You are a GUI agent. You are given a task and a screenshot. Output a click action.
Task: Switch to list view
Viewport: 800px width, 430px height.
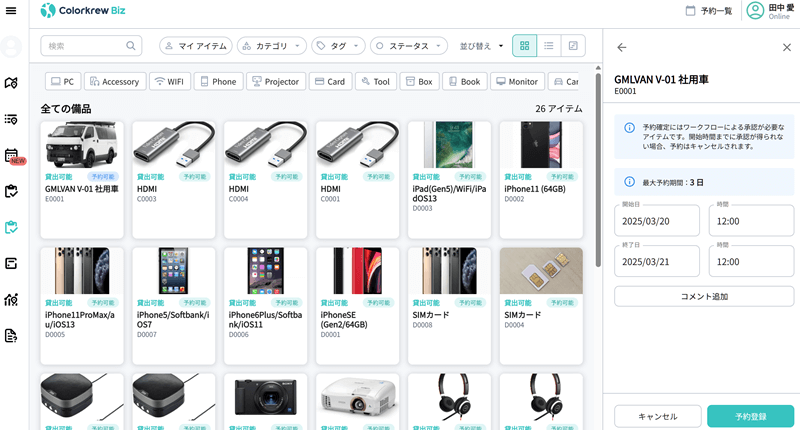pyautogui.click(x=548, y=46)
